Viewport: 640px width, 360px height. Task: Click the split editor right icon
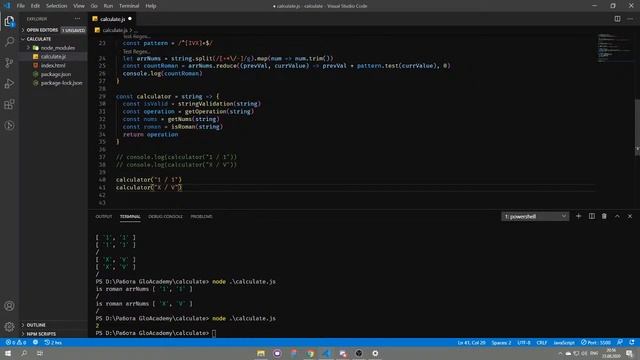[x=617, y=19]
